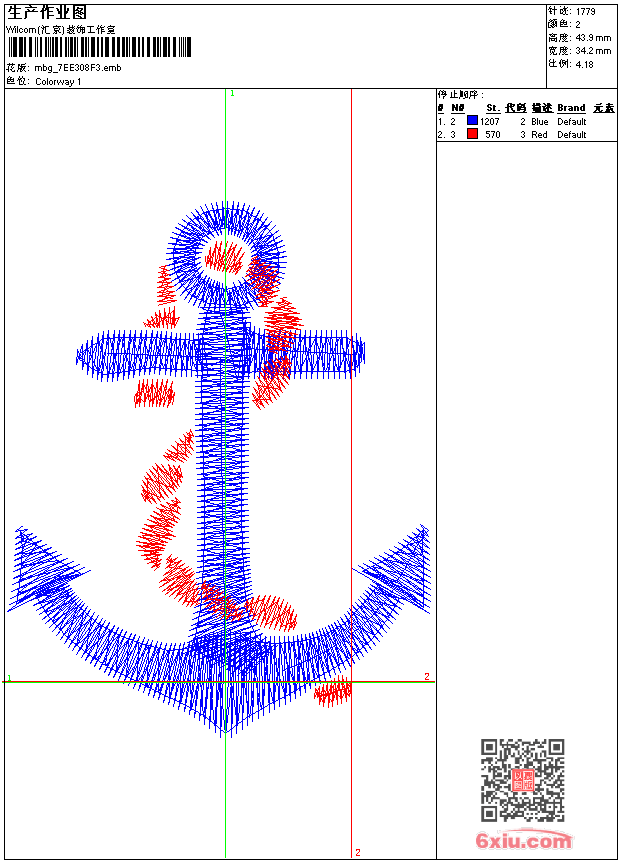Click the 元素 column header
Viewport: 620px width, 860px height.
tap(604, 108)
